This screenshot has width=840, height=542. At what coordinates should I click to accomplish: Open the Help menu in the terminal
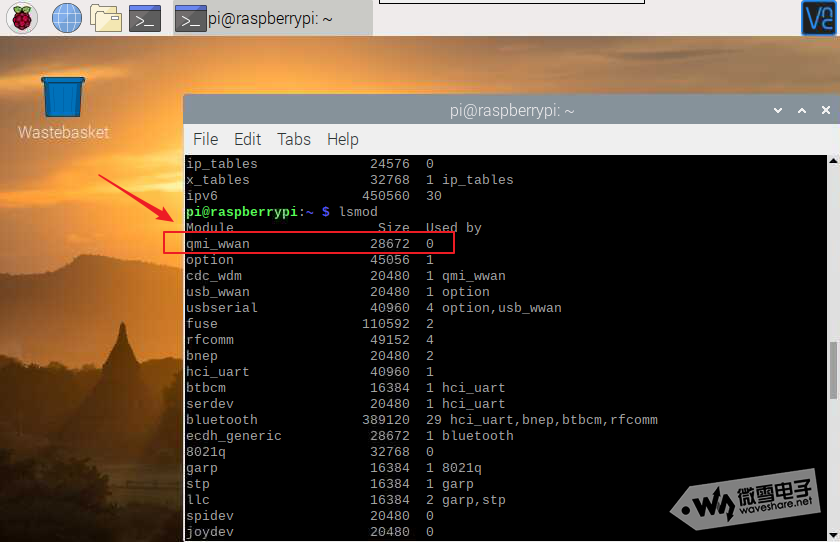pos(342,139)
